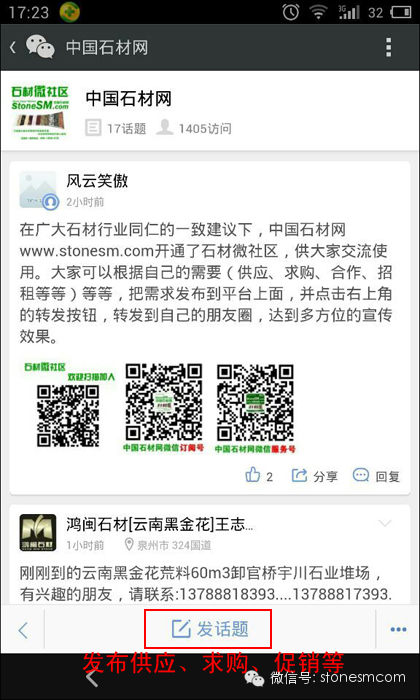Image resolution: width=420 pixels, height=700 pixels.
Task: Open the 服务号 QR code image
Action: (x=255, y=403)
